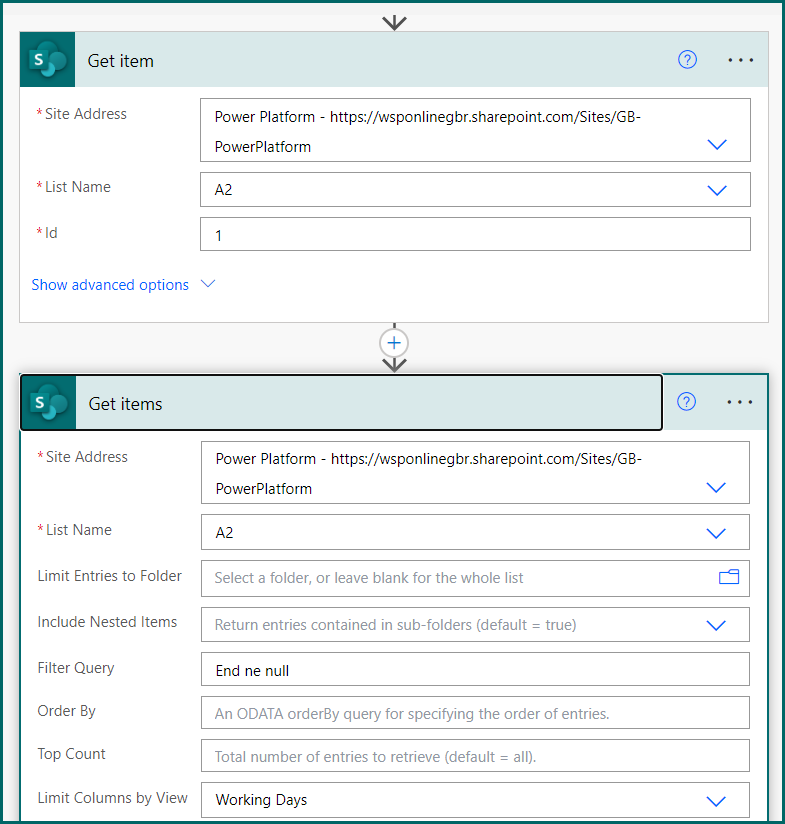Click the Get item Site Address URL text

point(428,131)
